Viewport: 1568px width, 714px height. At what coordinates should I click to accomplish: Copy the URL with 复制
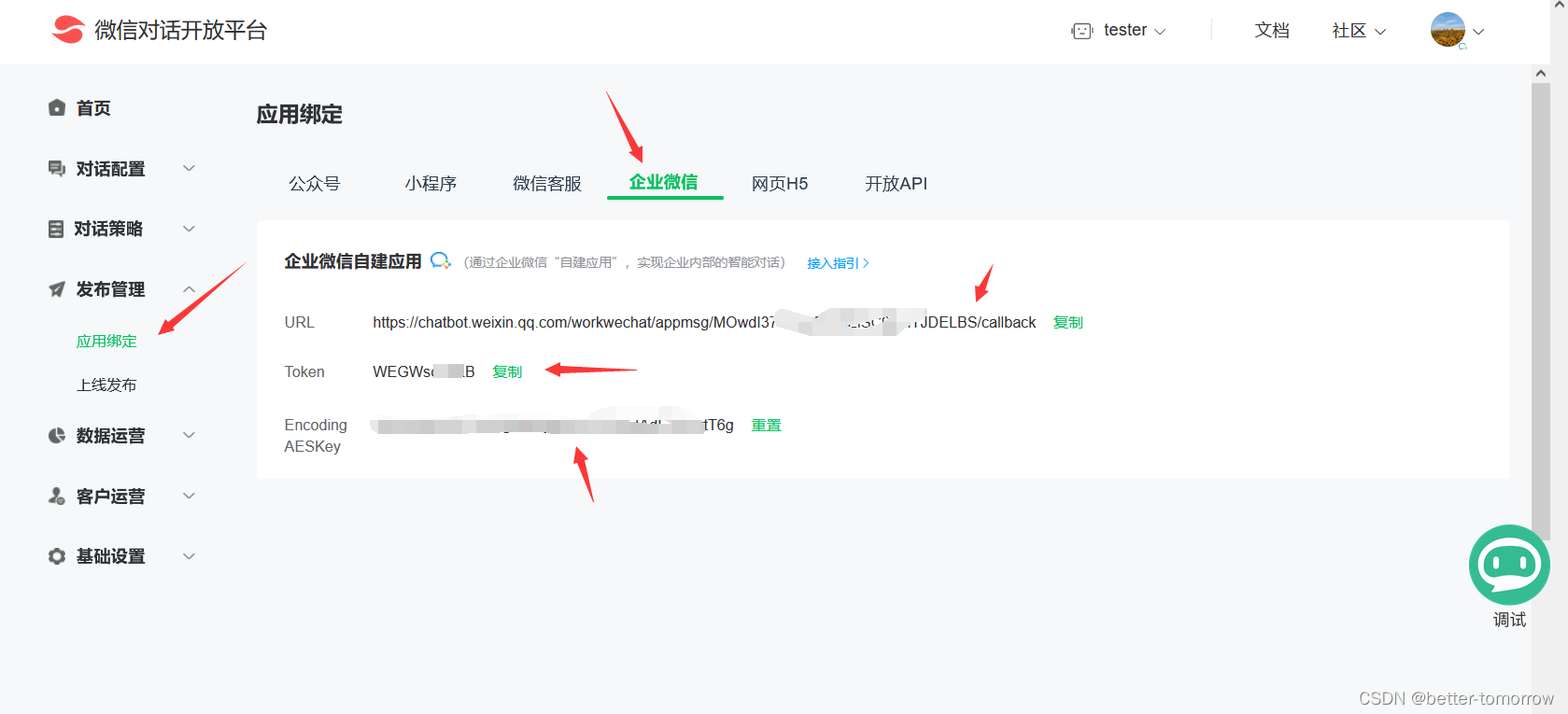pos(1068,322)
